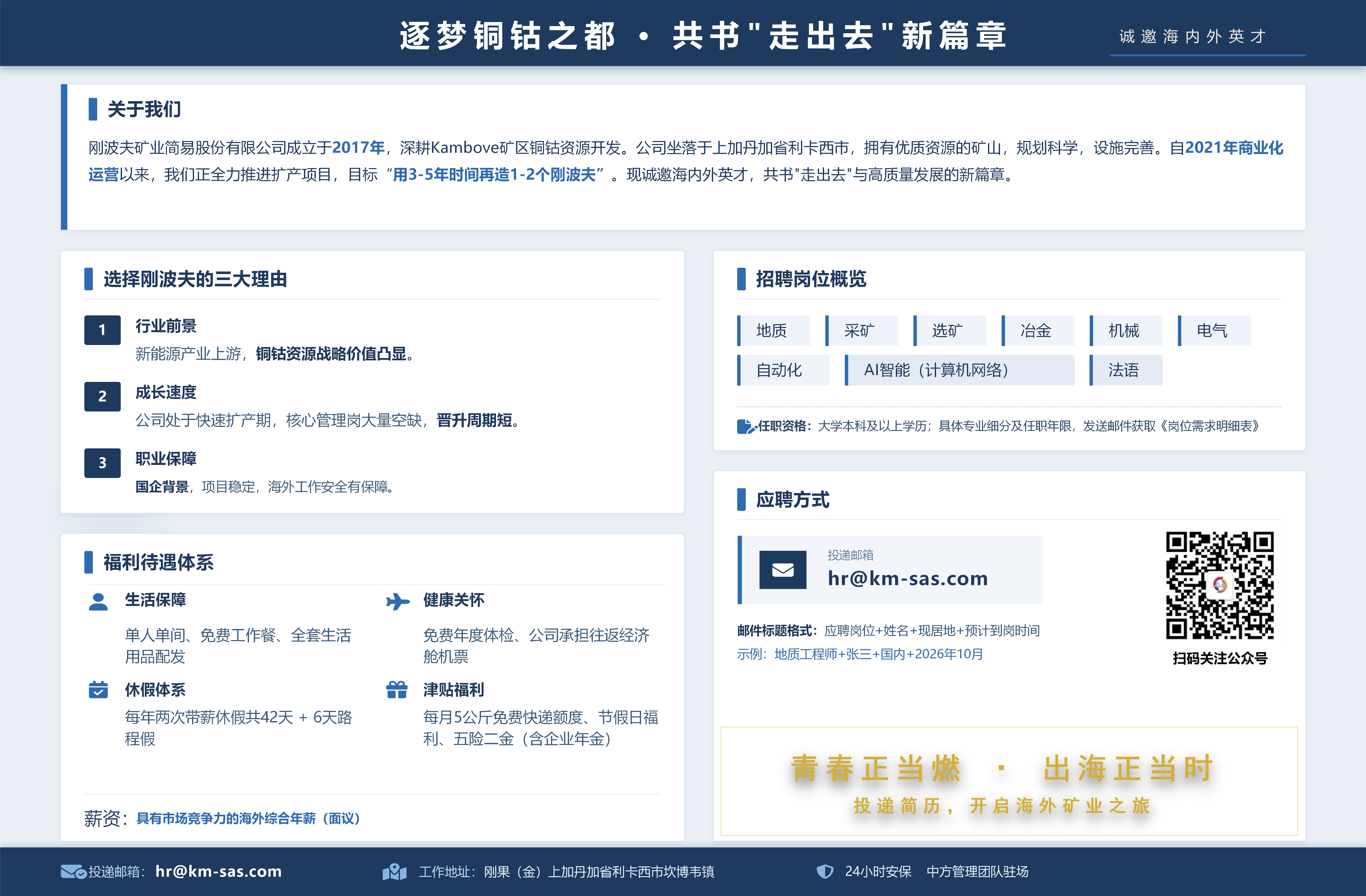Select the 采矿 position tag
Screen dimensions: 1366x896
pyautogui.click(x=861, y=330)
